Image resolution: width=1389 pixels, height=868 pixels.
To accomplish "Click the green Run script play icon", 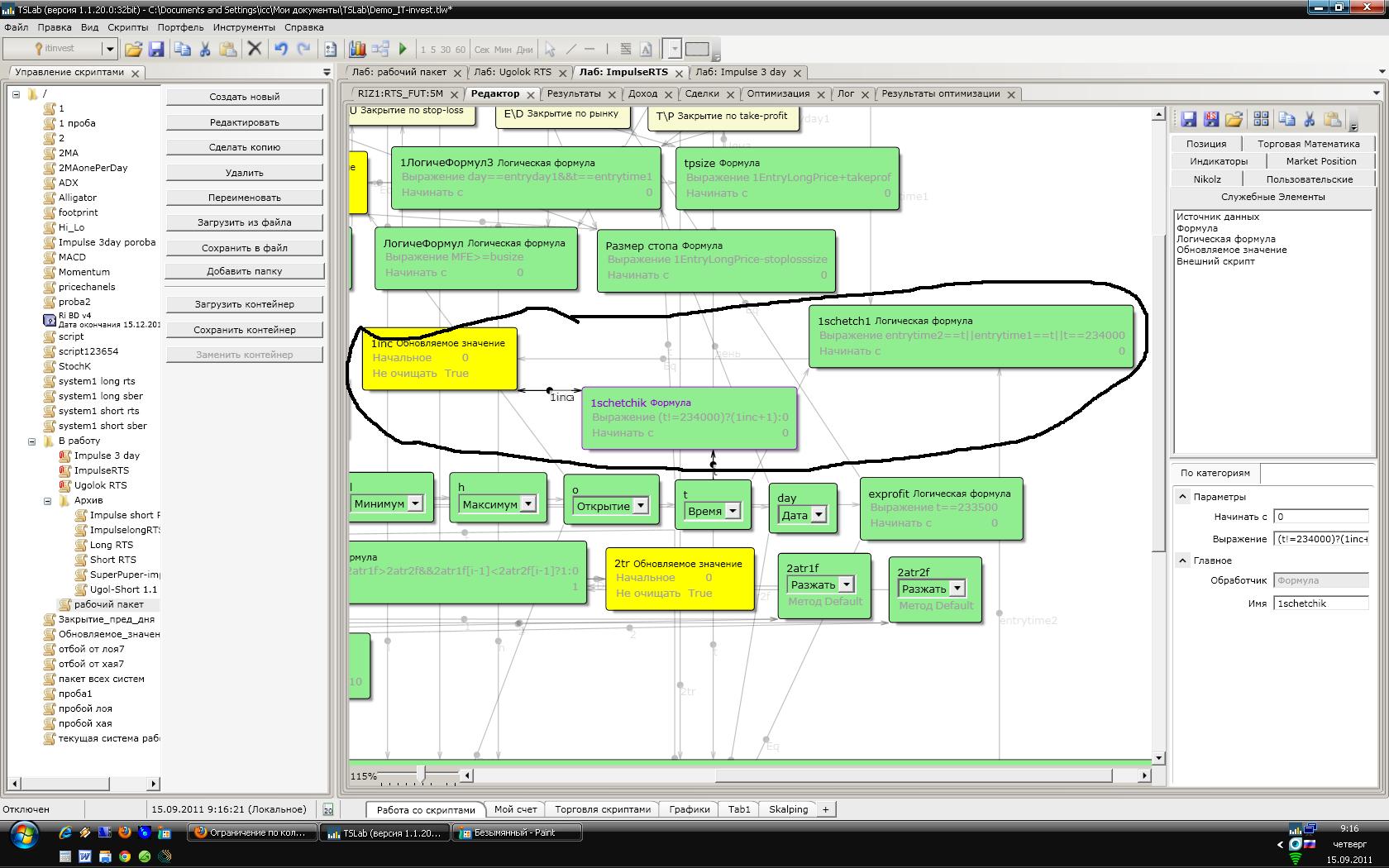I will point(403,50).
